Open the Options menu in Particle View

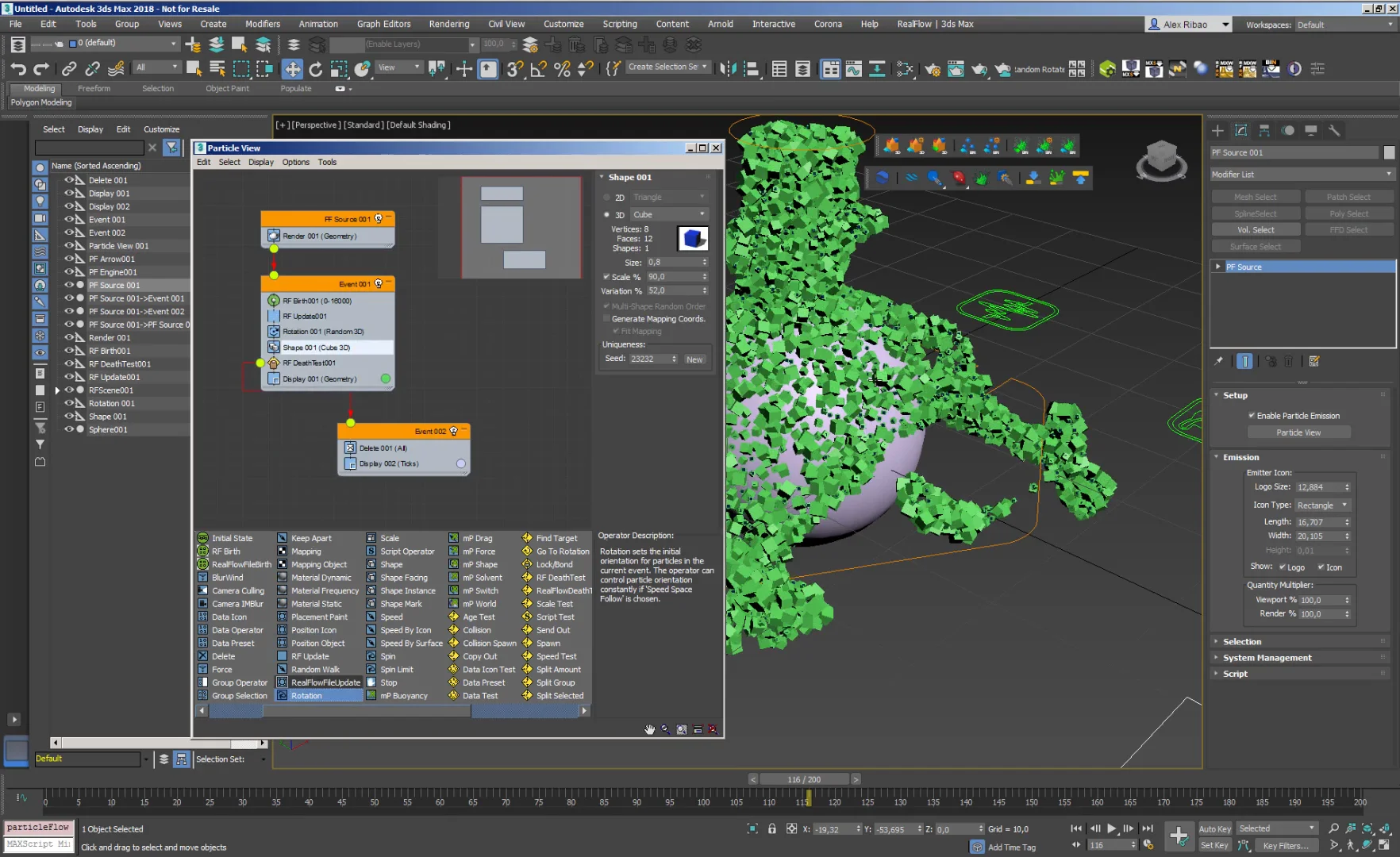(296, 162)
